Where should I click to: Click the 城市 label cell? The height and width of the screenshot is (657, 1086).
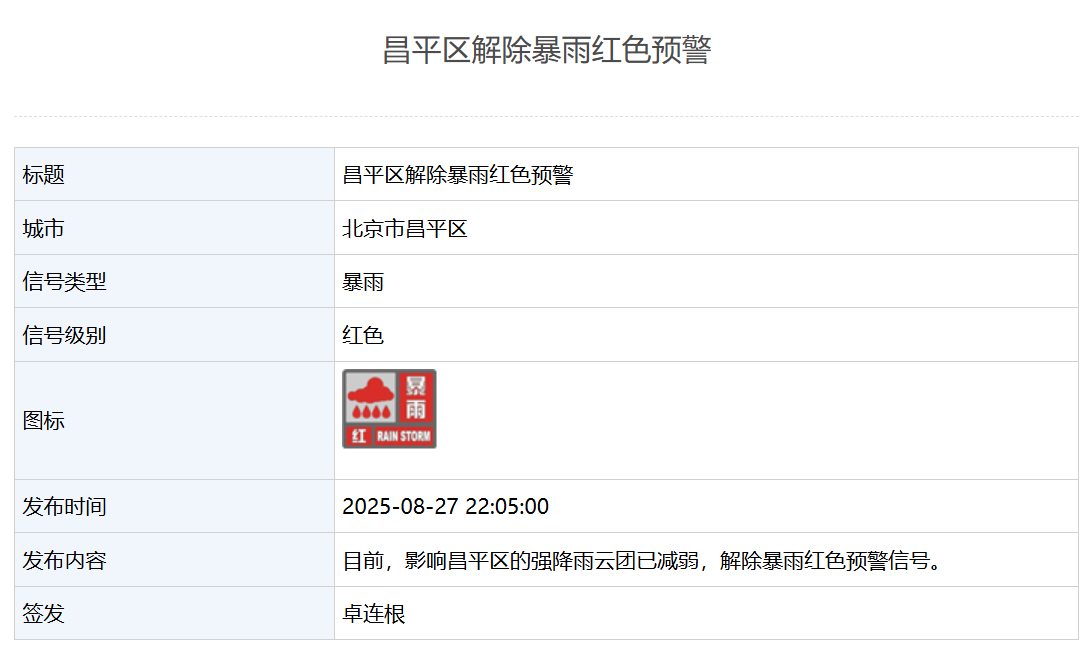pos(175,228)
